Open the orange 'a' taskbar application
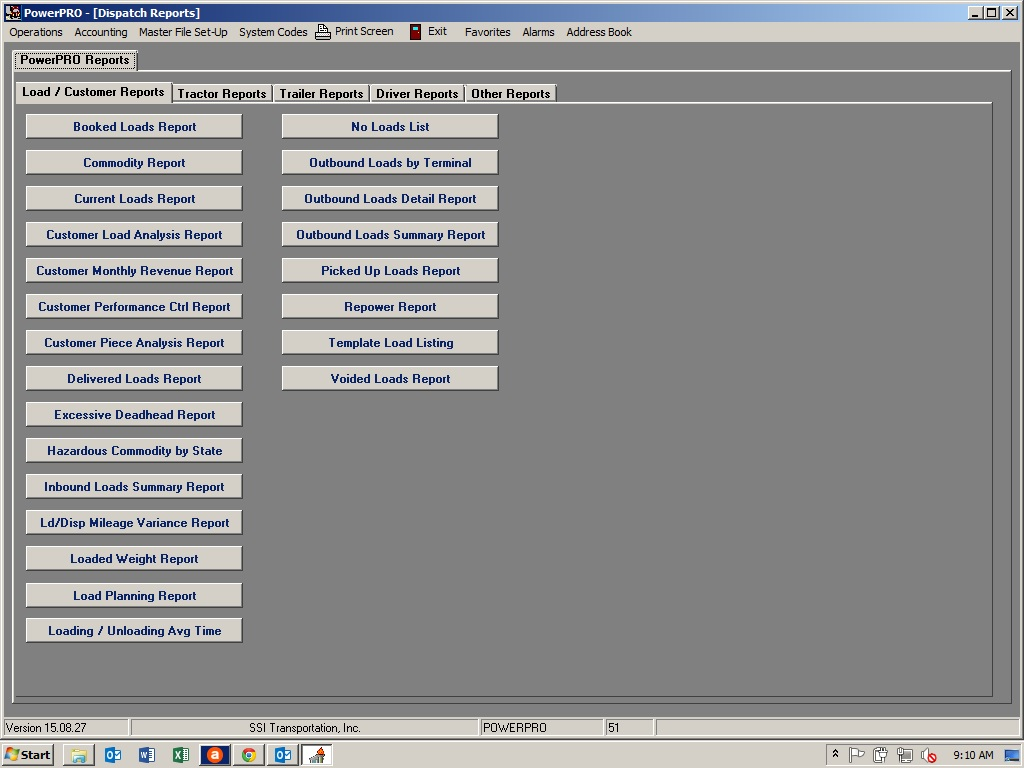The height and width of the screenshot is (768, 1024). pos(215,755)
